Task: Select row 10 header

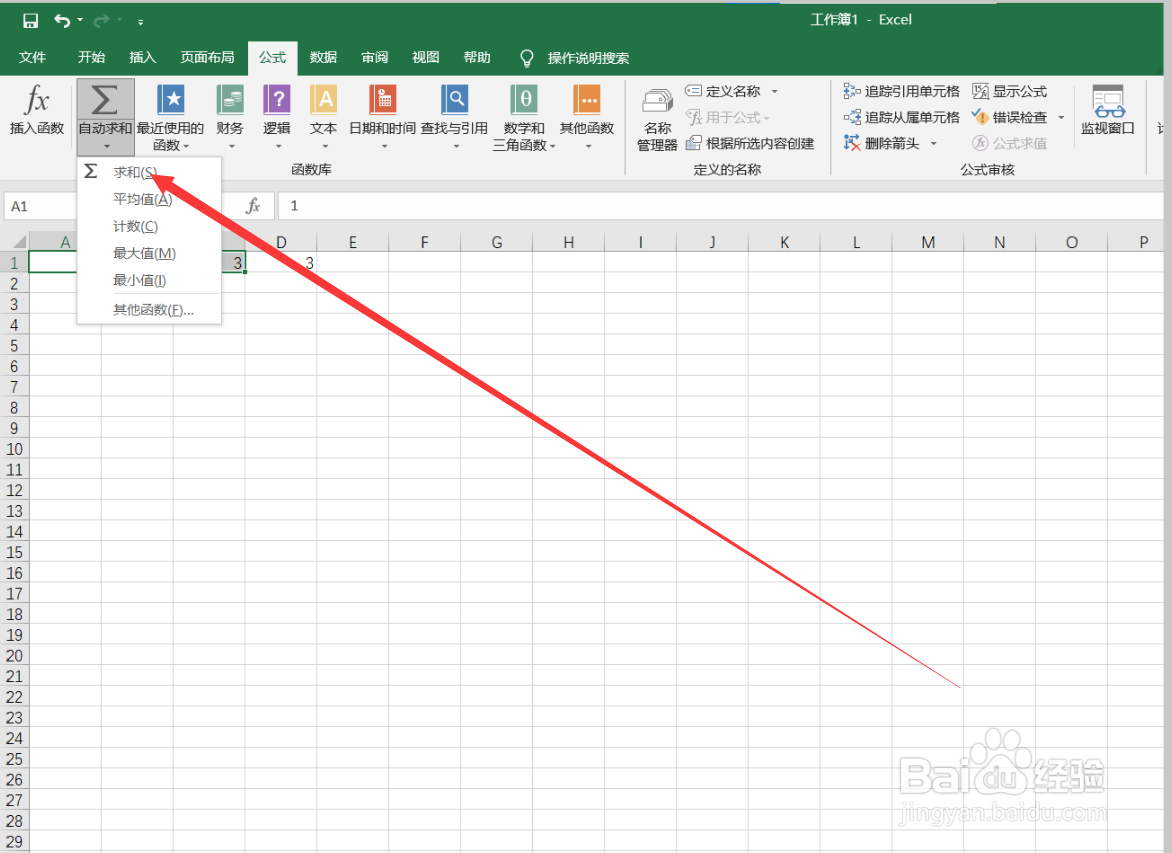Action: pos(14,449)
